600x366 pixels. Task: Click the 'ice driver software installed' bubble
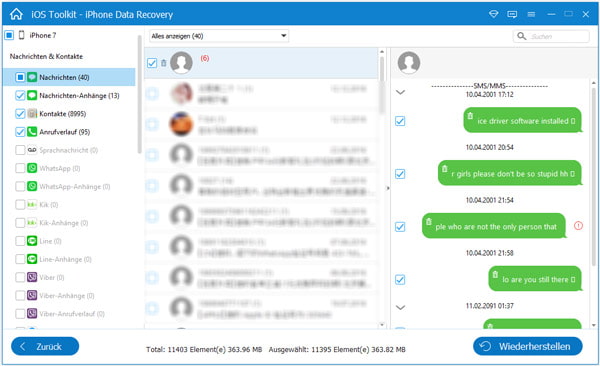point(522,120)
